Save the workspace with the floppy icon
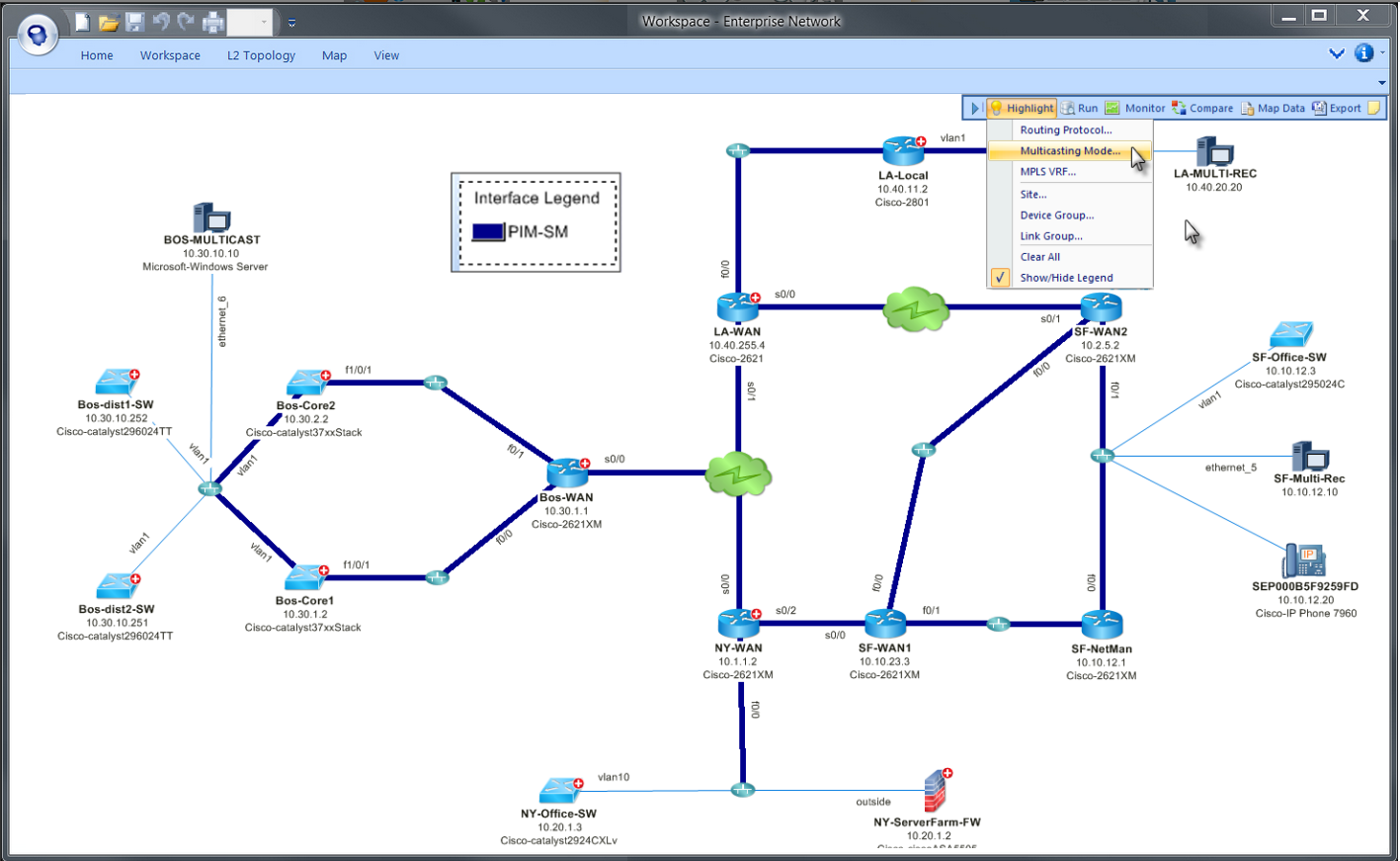Screen dimensions: 1400x861 135,22
